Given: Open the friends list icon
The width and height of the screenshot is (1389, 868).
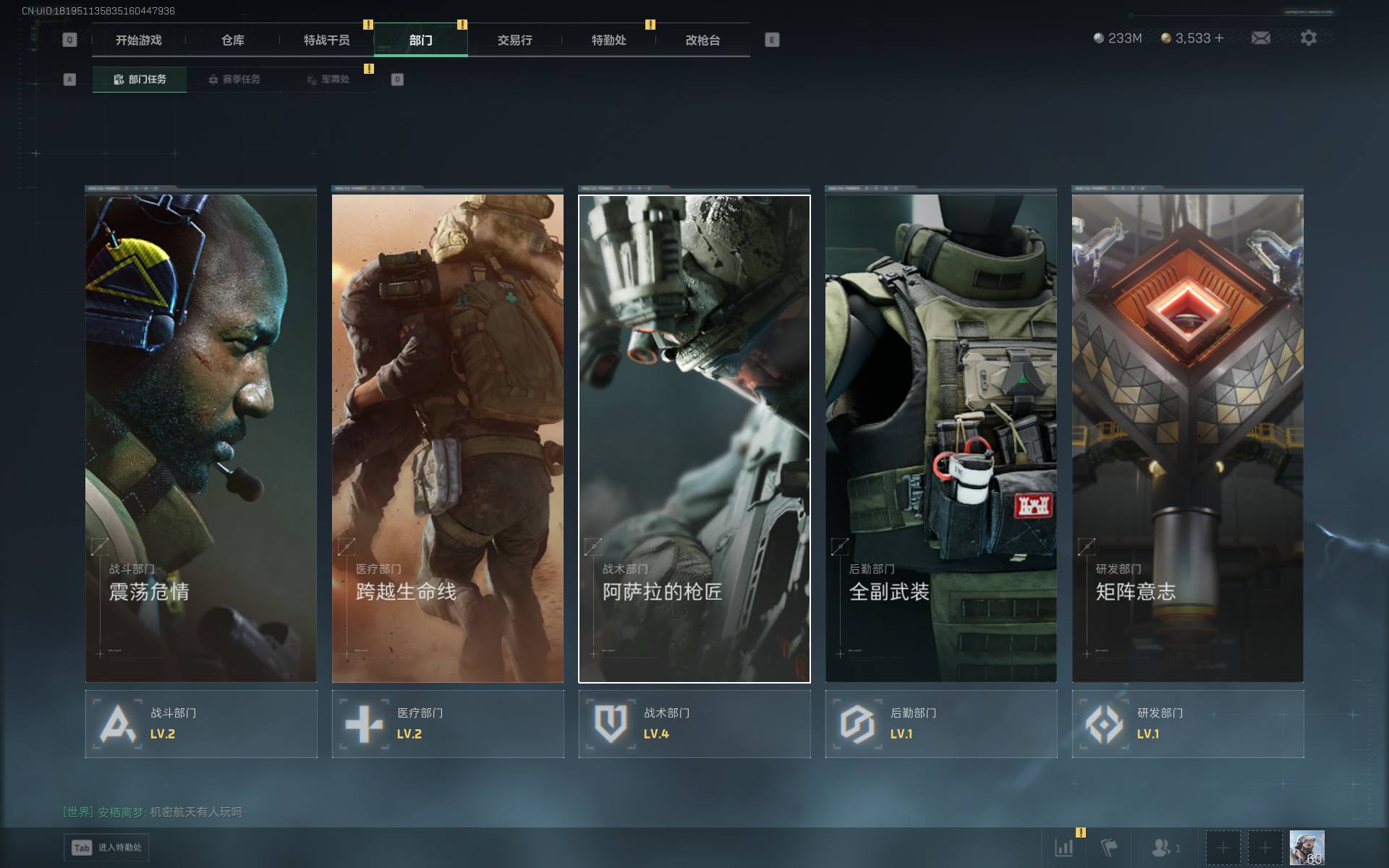Looking at the screenshot, I should click(1161, 847).
